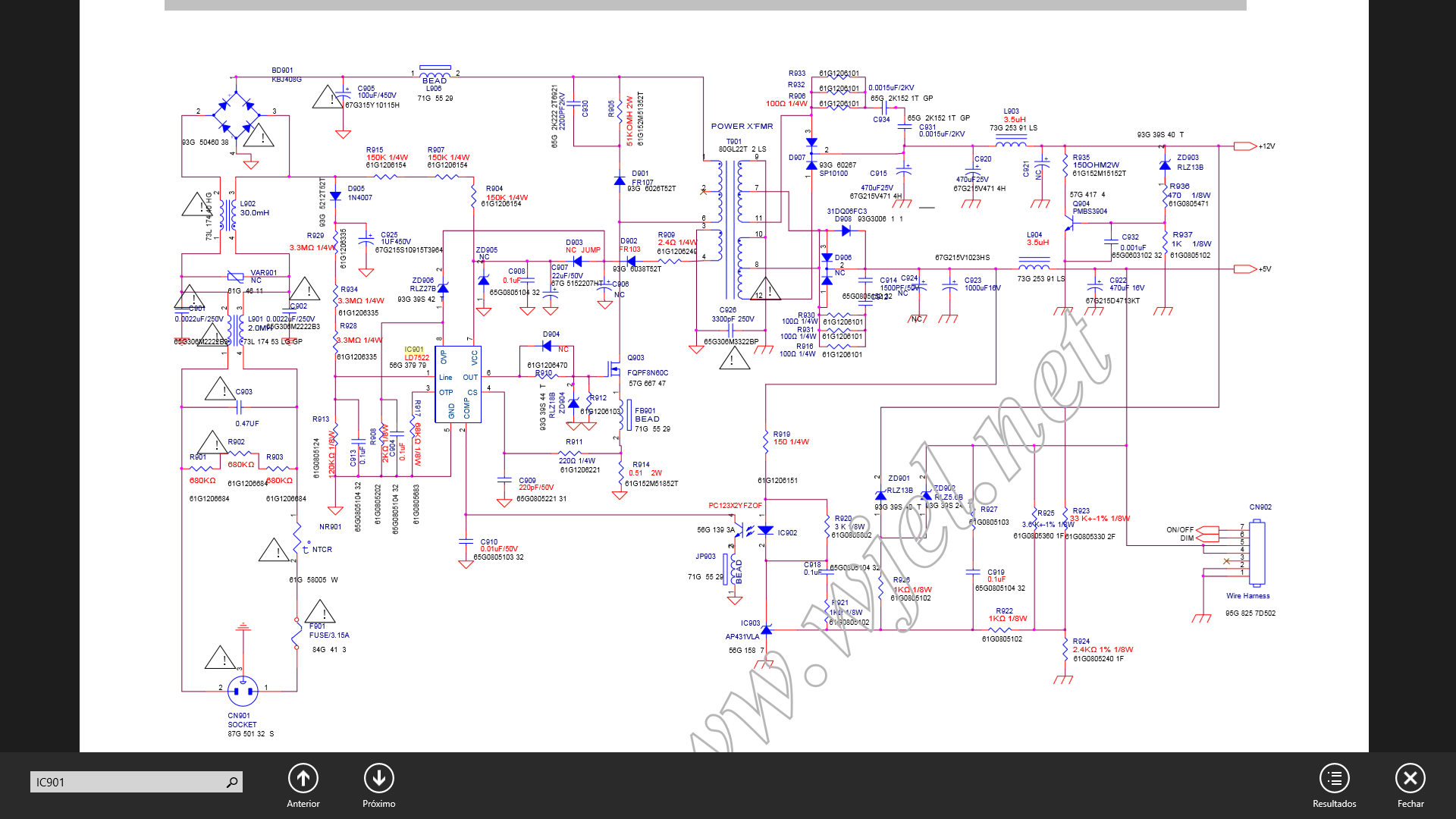
Task: Click the CN901 SOCKET label
Action: coord(242,720)
